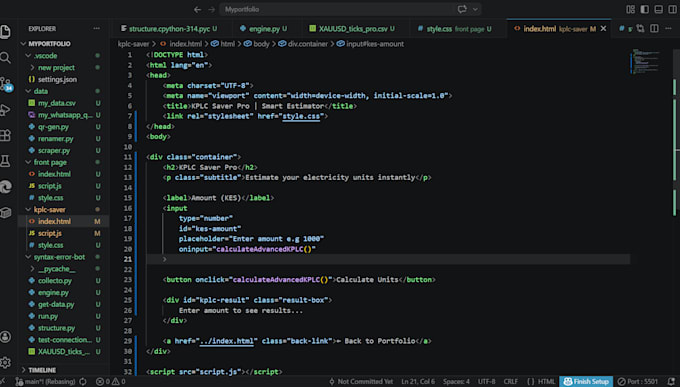This screenshot has width=680, height=387.
Task: Click the Myportfolio command center search box
Action: tap(337, 9)
